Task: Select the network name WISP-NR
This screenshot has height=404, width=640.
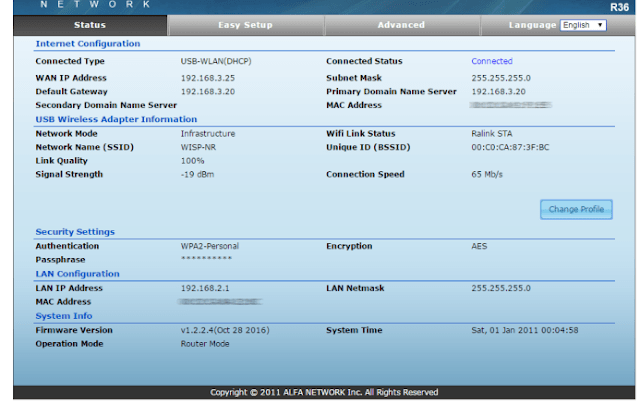Action: point(199,147)
